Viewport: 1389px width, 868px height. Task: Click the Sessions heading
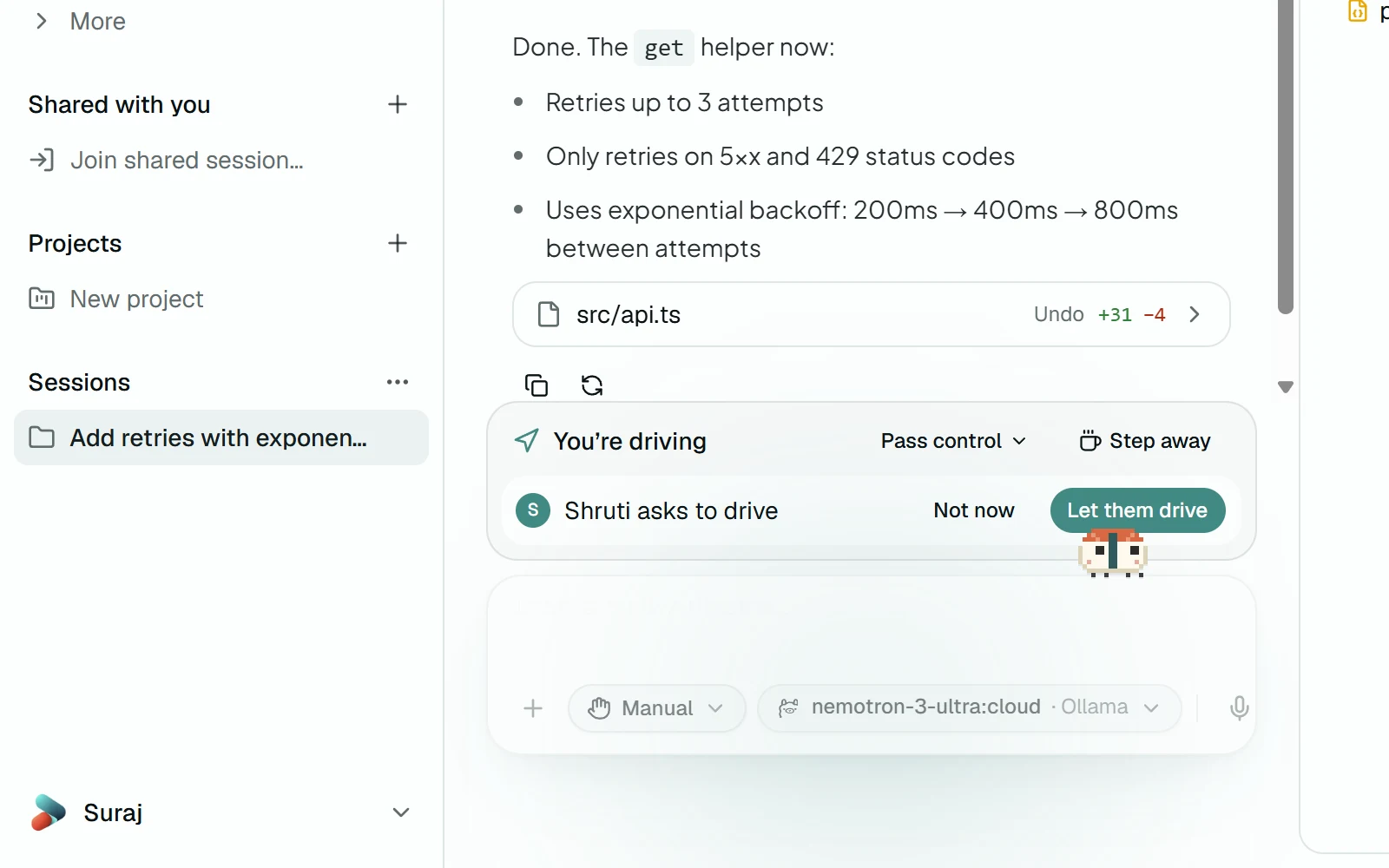[x=79, y=382]
